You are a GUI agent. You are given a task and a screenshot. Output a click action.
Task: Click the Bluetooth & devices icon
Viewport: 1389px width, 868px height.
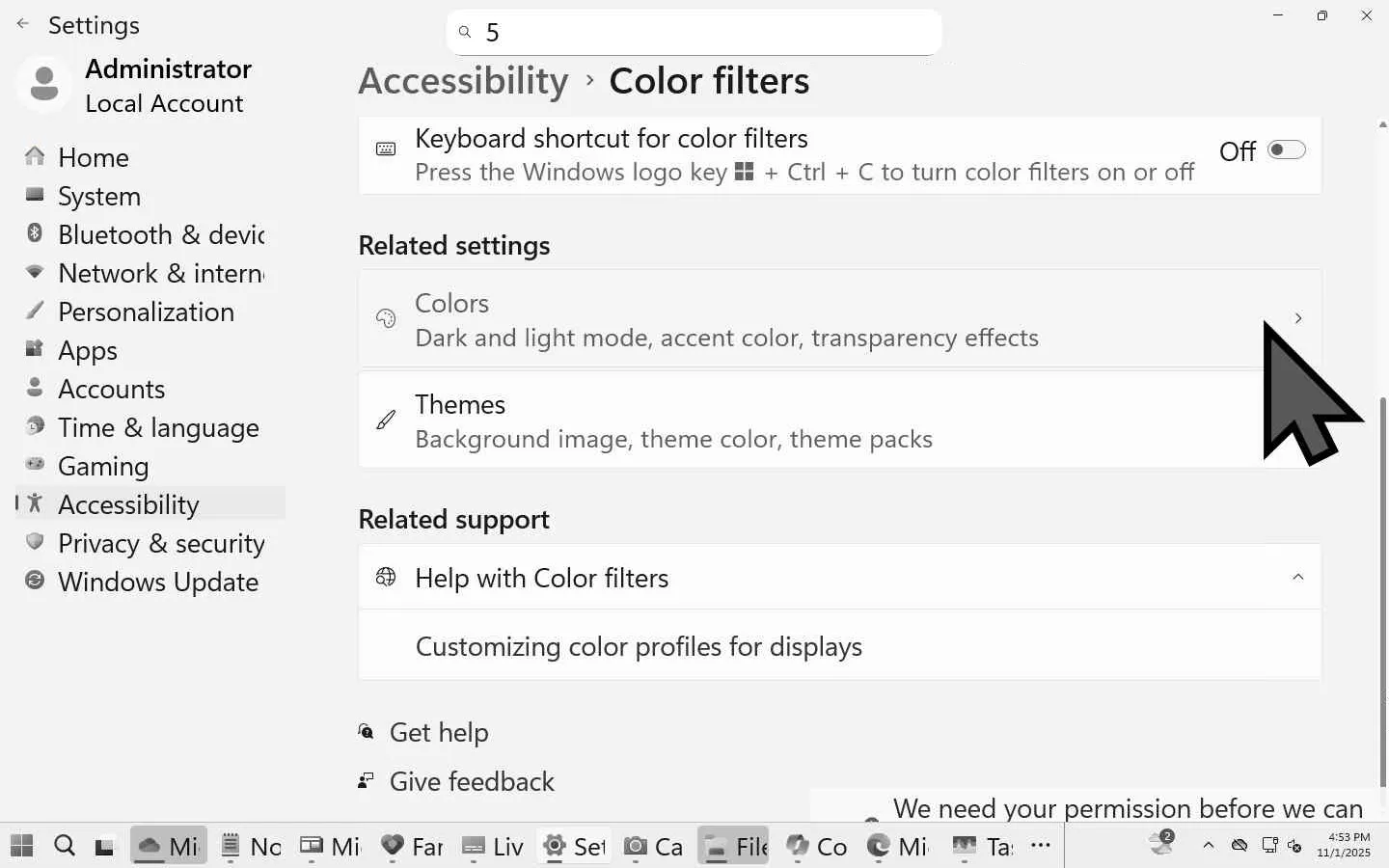click(35, 233)
